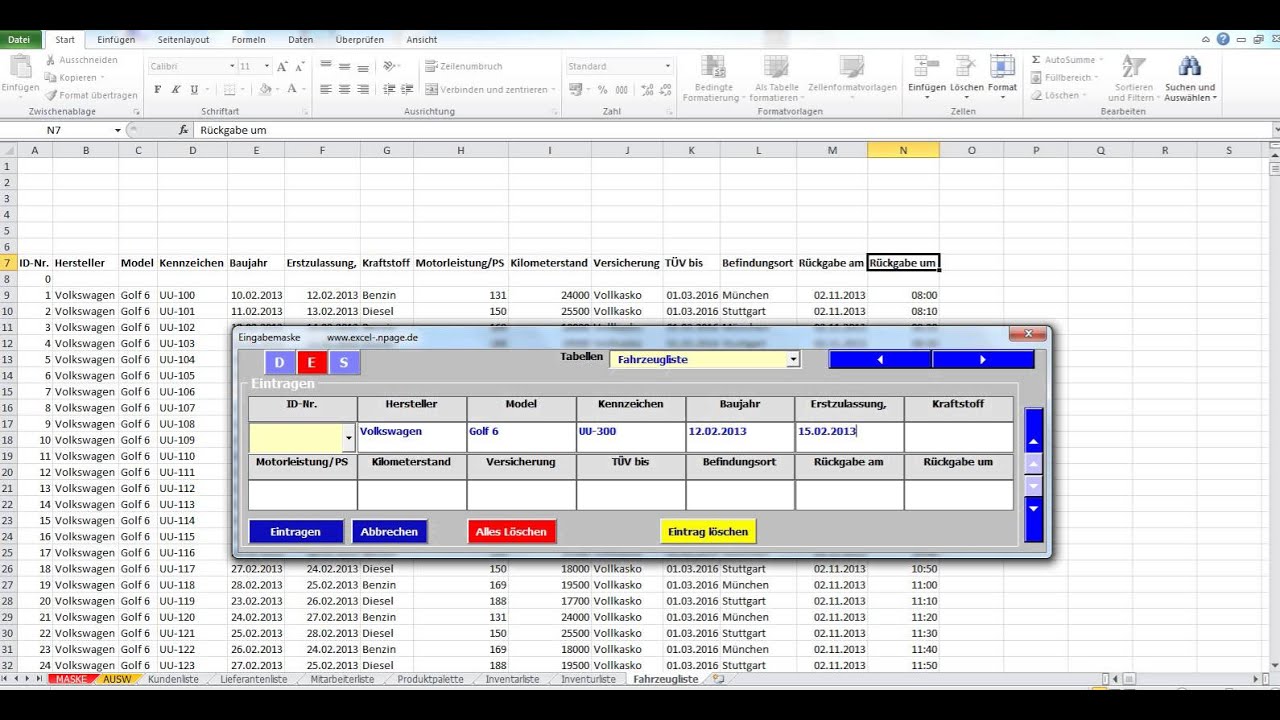
Task: Click the red E language button
Action: pyautogui.click(x=312, y=362)
